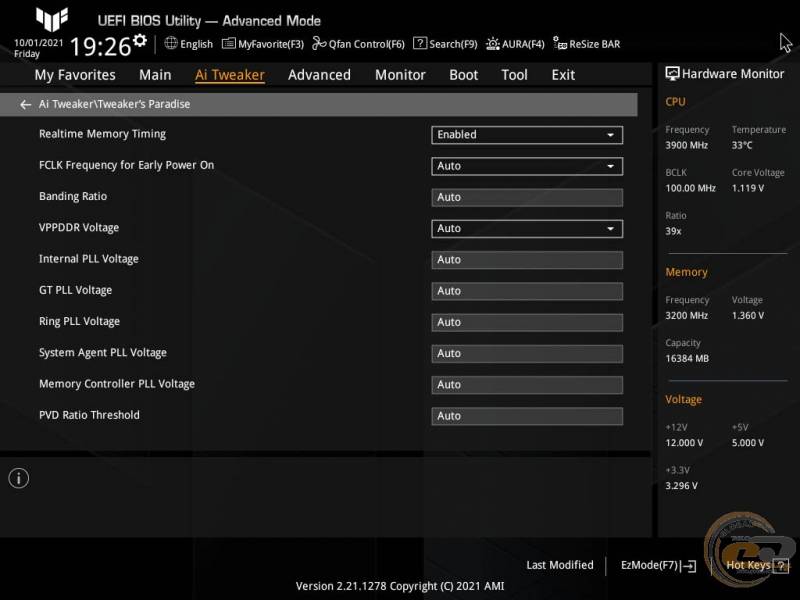Open Qfan Control(F6)

point(358,44)
